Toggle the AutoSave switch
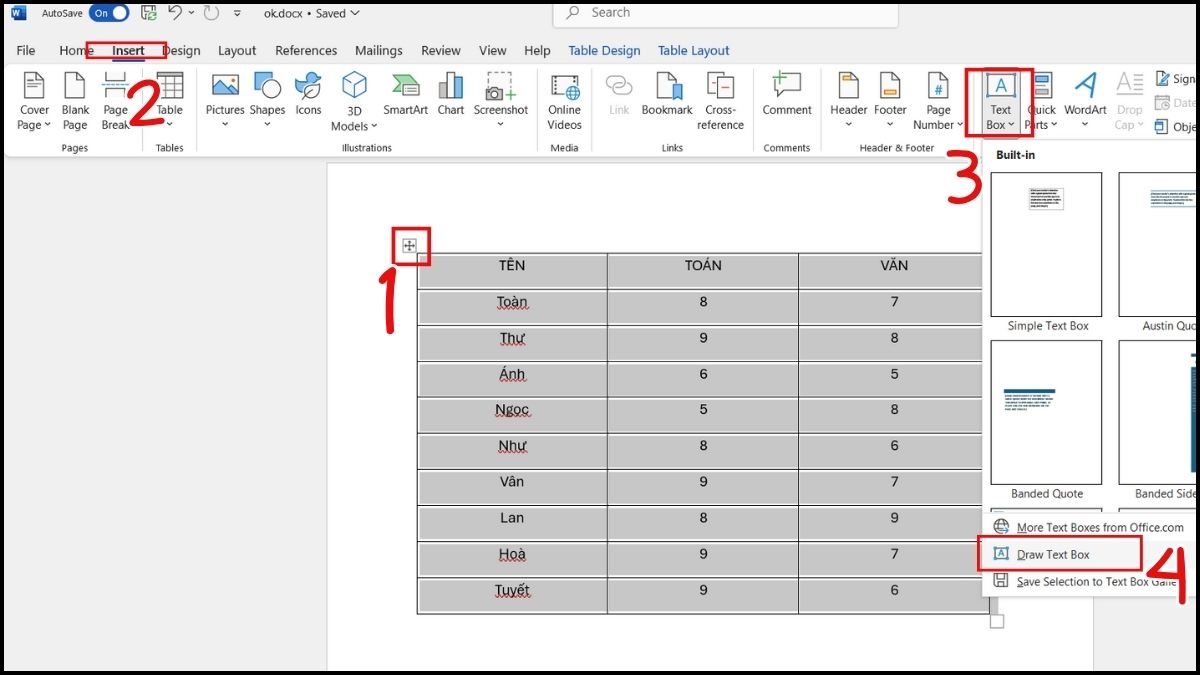The height and width of the screenshot is (675, 1200). (109, 13)
